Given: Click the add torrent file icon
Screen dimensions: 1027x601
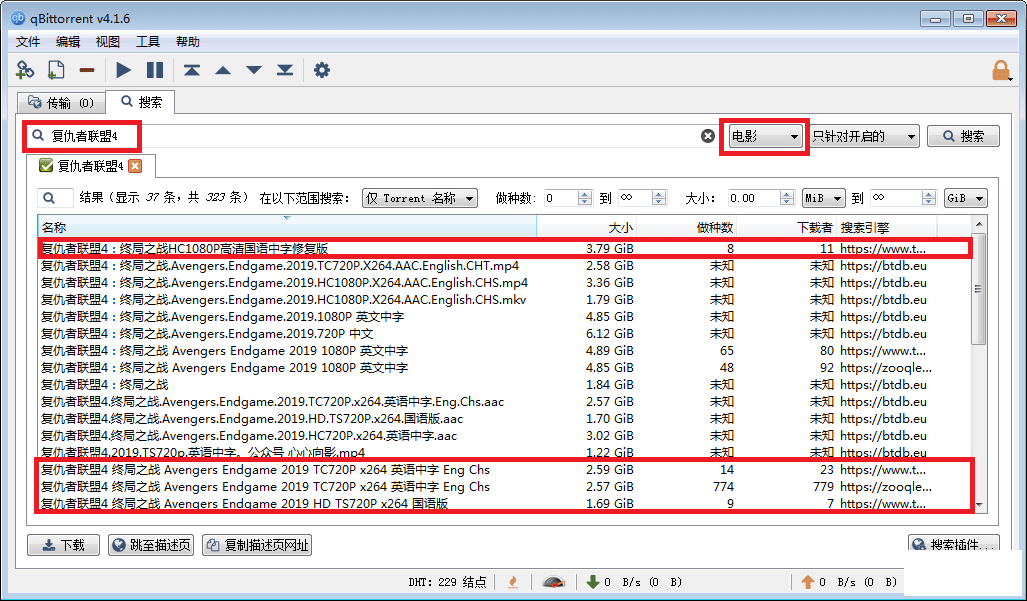Looking at the screenshot, I should coord(56,69).
